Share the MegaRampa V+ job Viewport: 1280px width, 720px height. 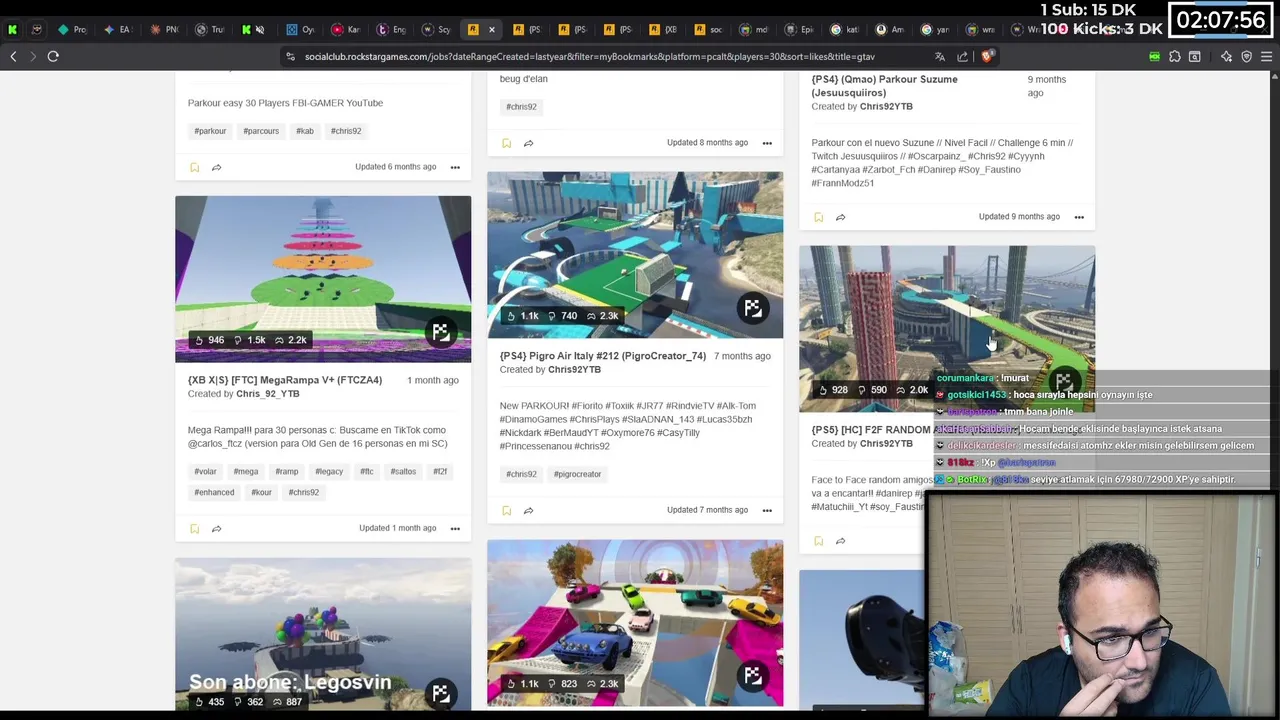click(x=216, y=528)
